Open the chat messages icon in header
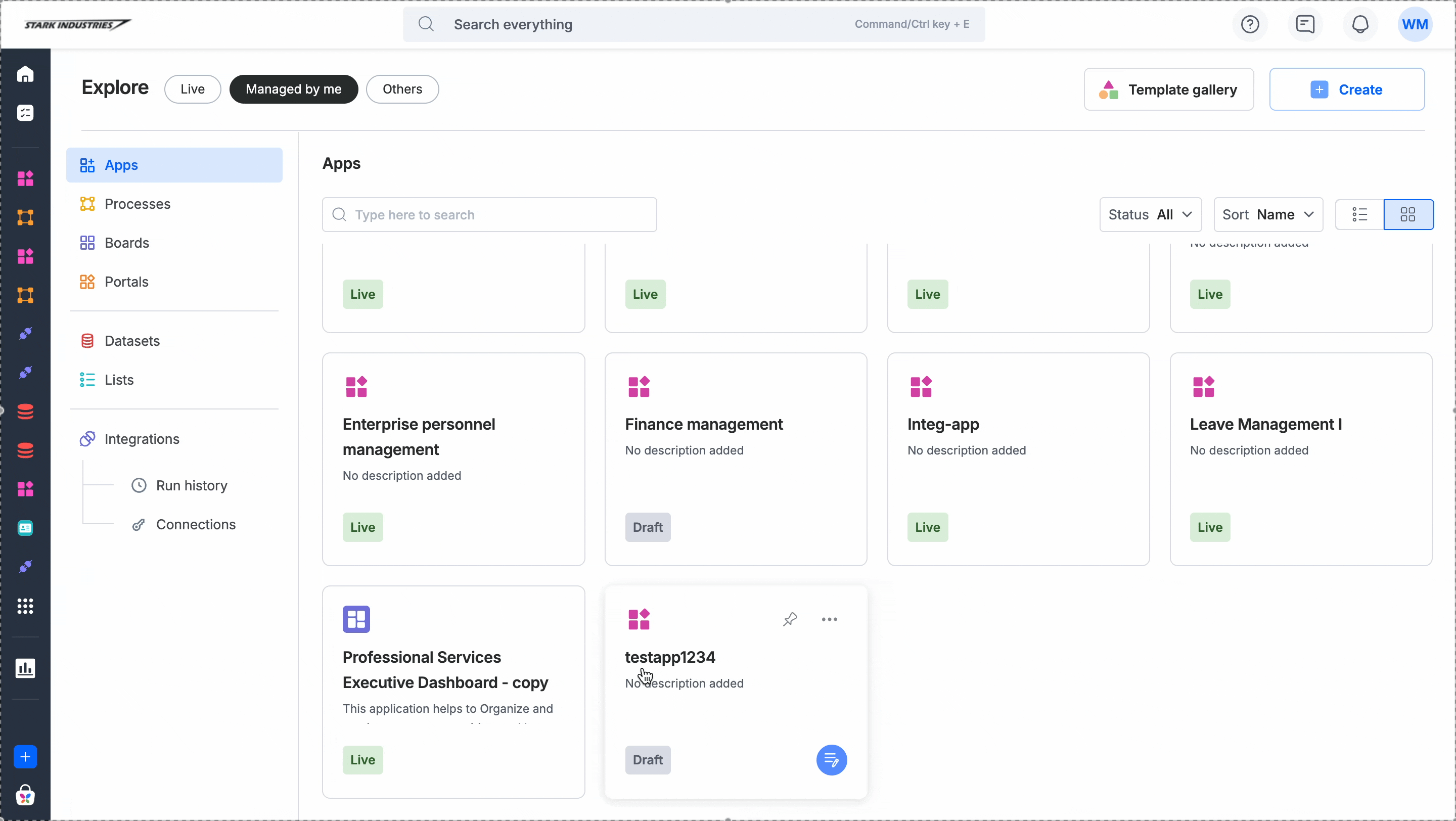 (1305, 24)
